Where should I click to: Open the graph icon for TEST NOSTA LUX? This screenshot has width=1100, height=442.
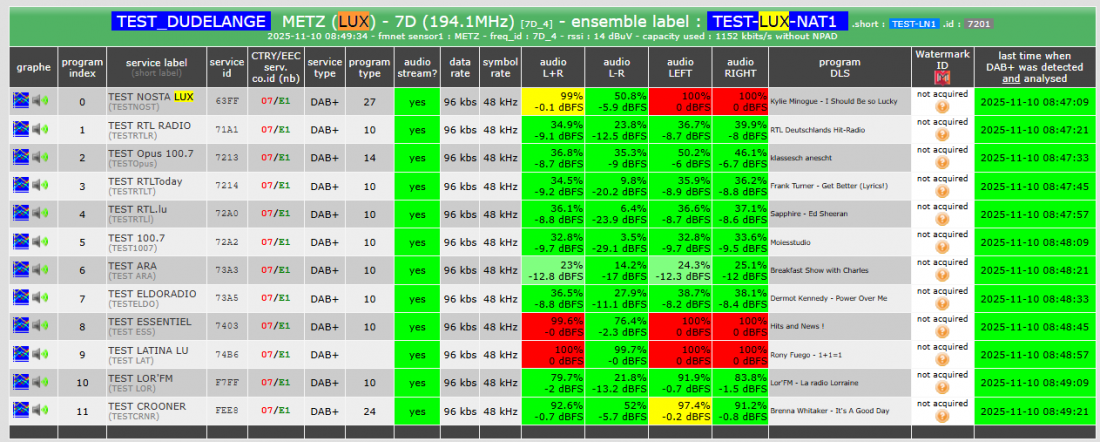click(x=21, y=101)
